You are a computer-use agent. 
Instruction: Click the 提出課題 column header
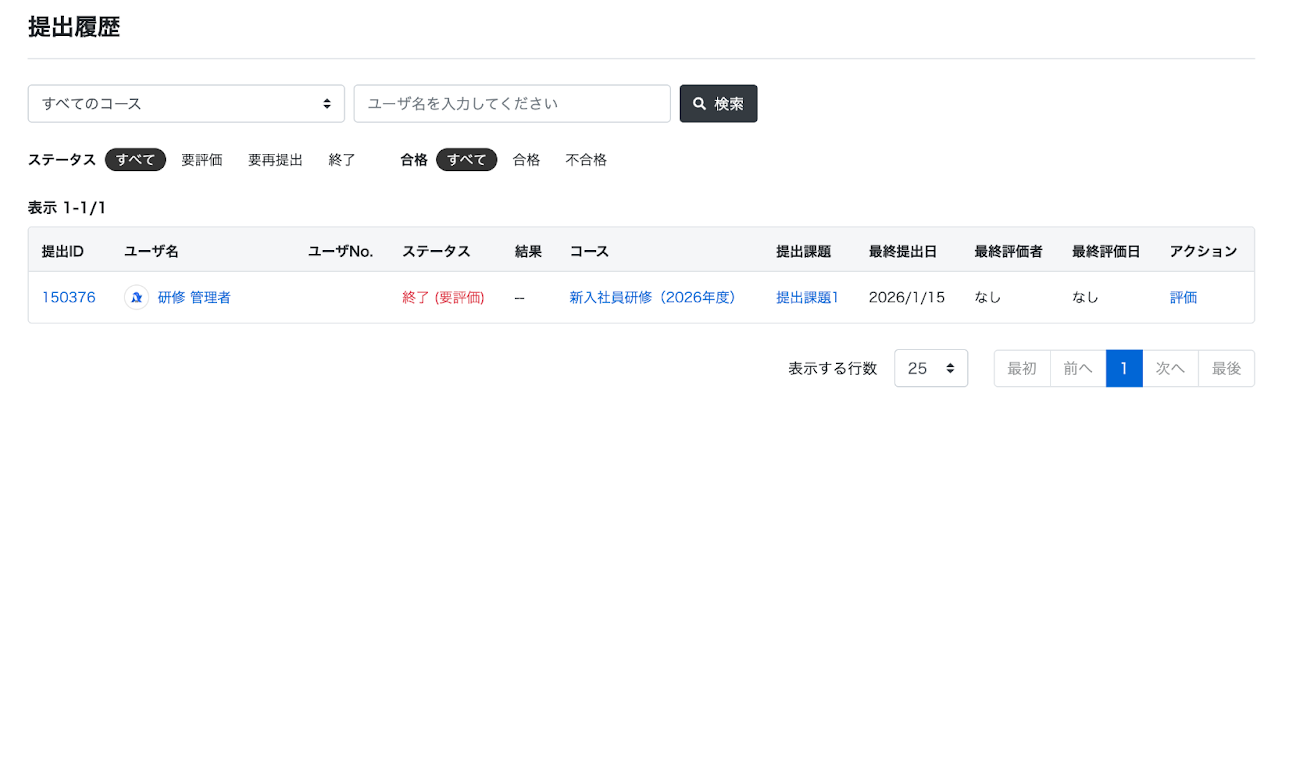(x=804, y=251)
